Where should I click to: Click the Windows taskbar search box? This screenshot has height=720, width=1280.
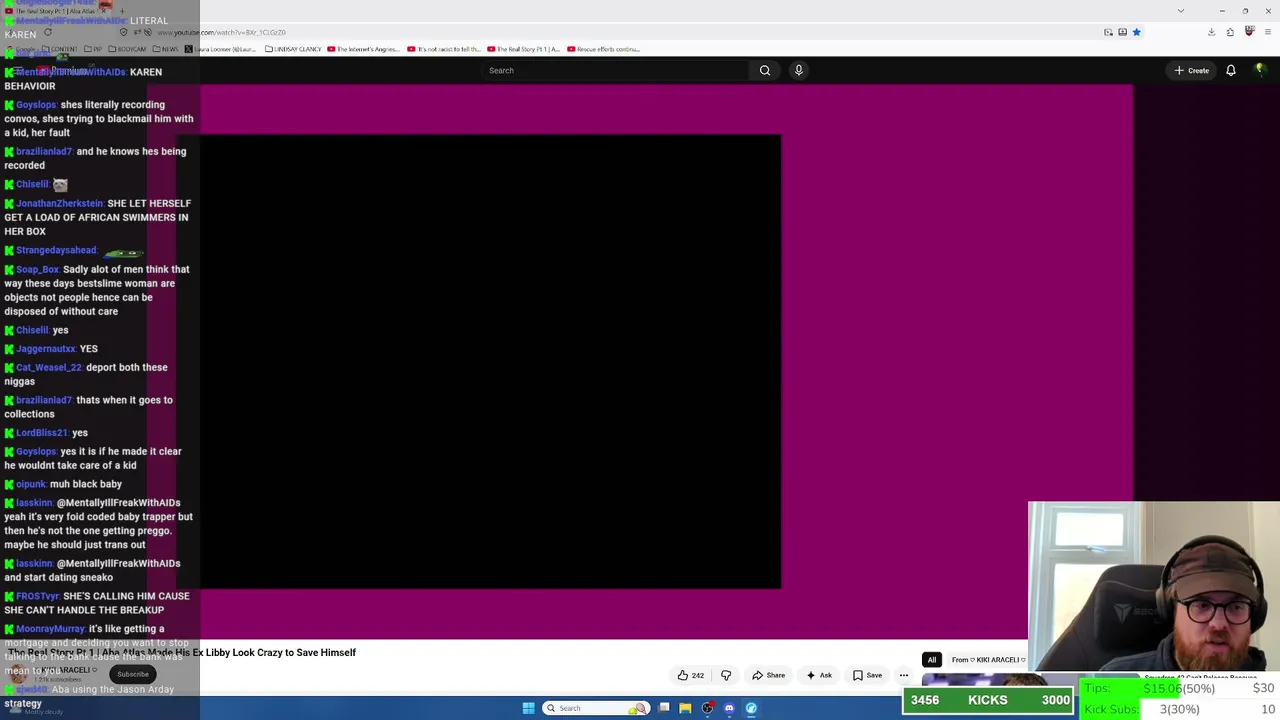click(595, 708)
